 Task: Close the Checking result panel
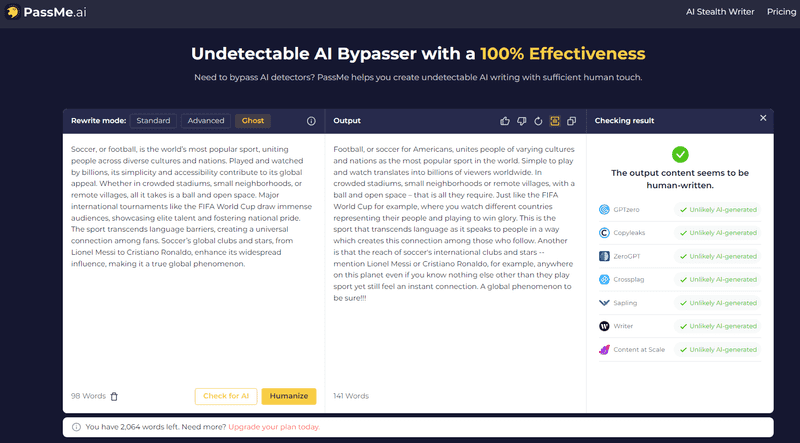tap(763, 118)
